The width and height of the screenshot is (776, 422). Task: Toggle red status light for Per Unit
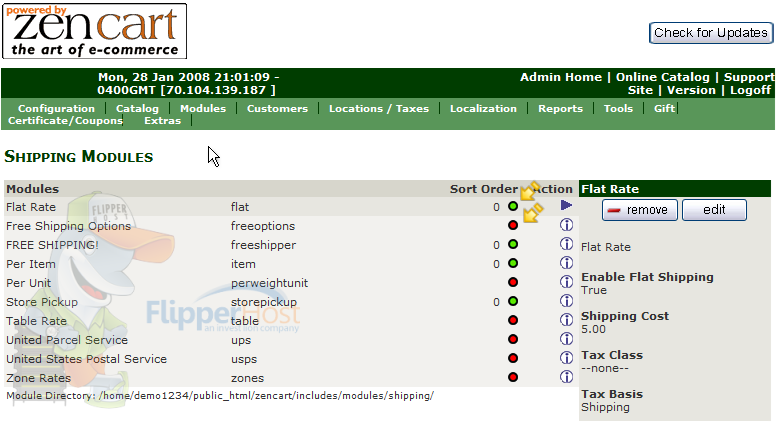513,282
